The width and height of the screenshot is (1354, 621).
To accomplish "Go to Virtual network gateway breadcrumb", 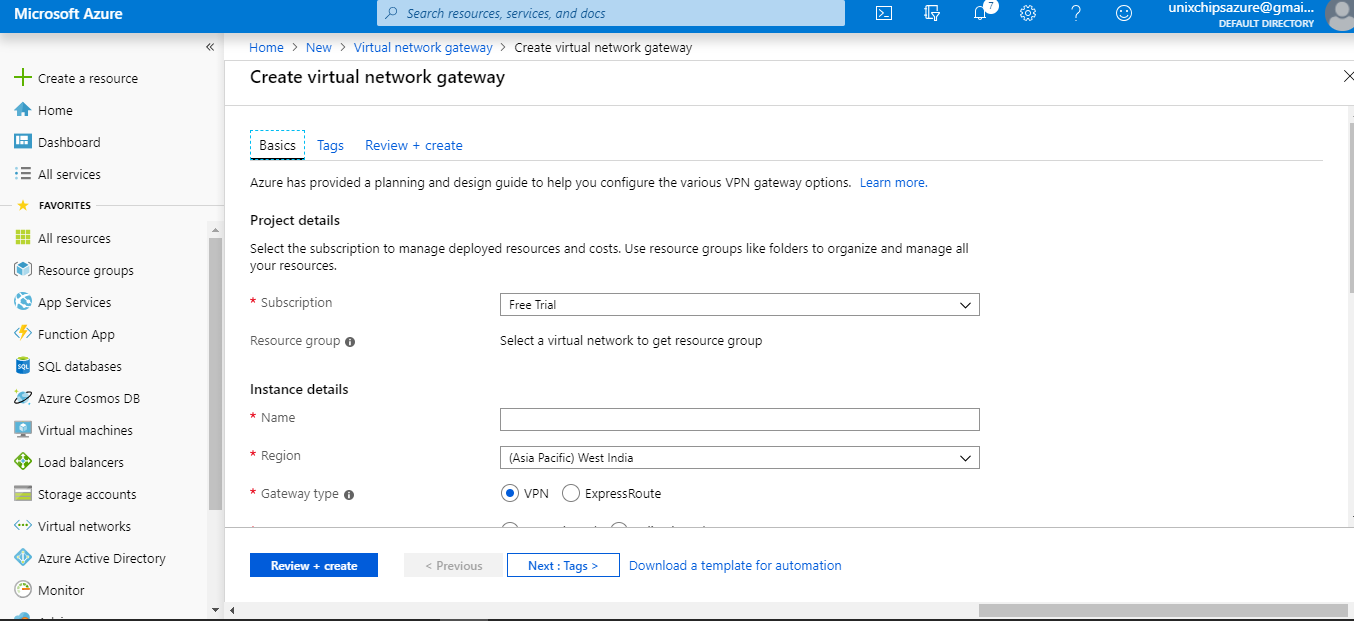I will click(x=423, y=47).
